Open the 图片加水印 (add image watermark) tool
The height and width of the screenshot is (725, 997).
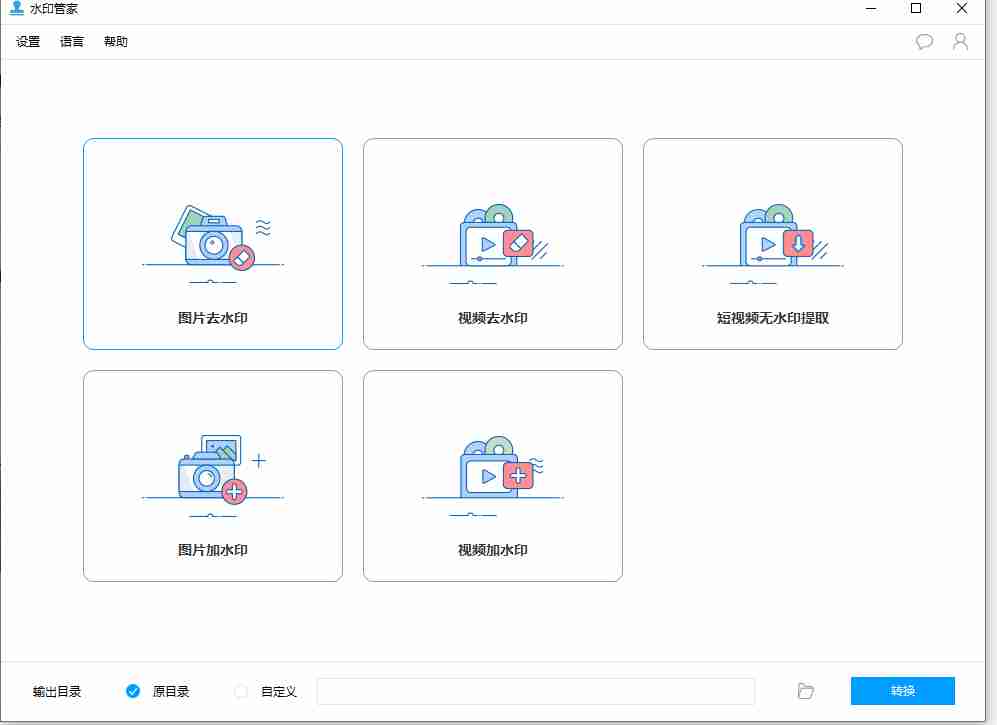point(212,476)
